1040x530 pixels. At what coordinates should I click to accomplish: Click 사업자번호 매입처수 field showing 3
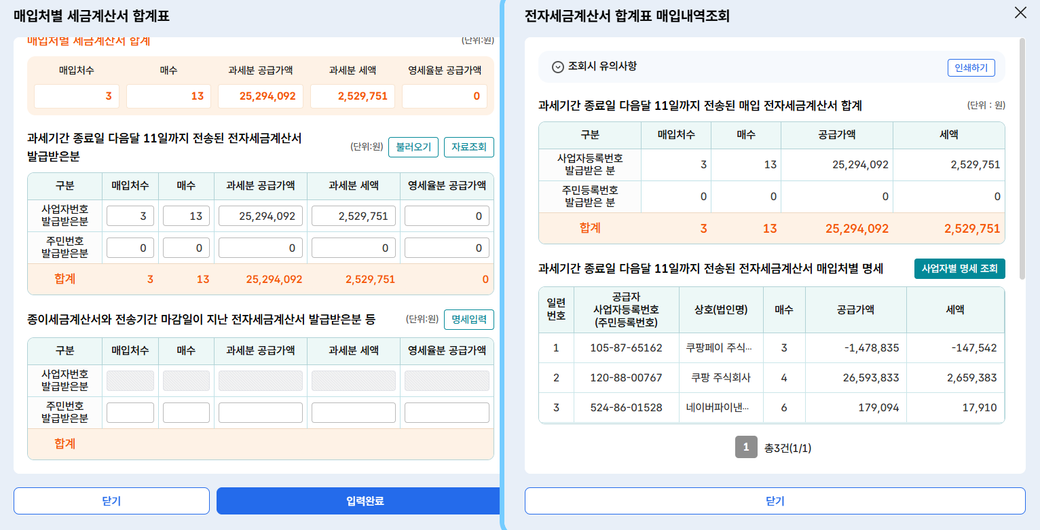pos(130,216)
